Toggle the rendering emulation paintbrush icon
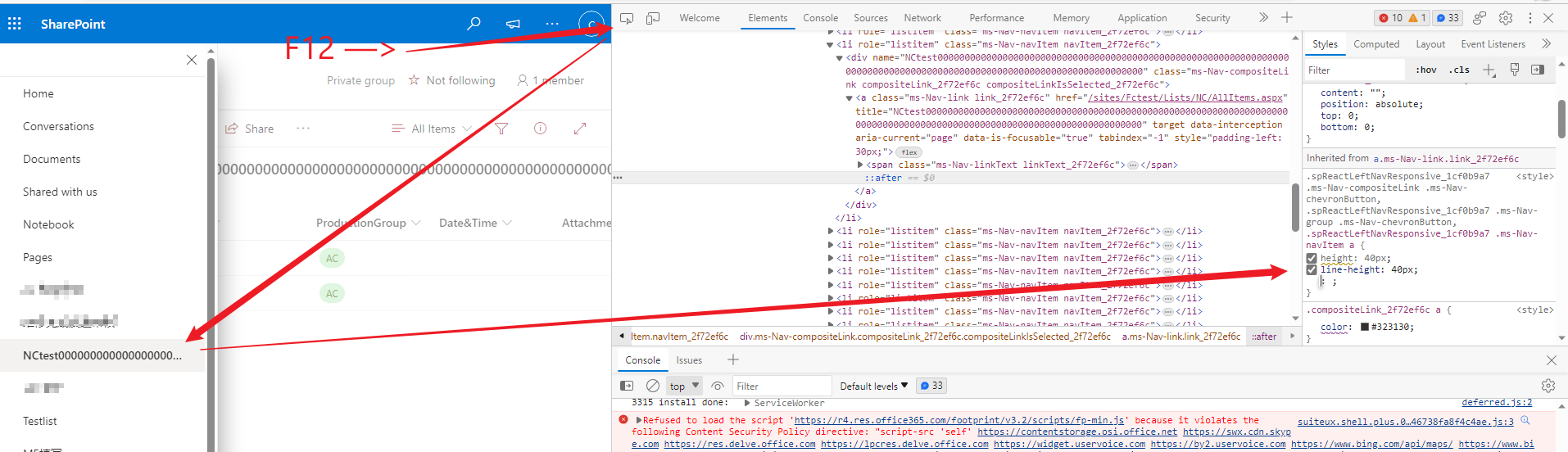1568x452 pixels. [x=1515, y=70]
